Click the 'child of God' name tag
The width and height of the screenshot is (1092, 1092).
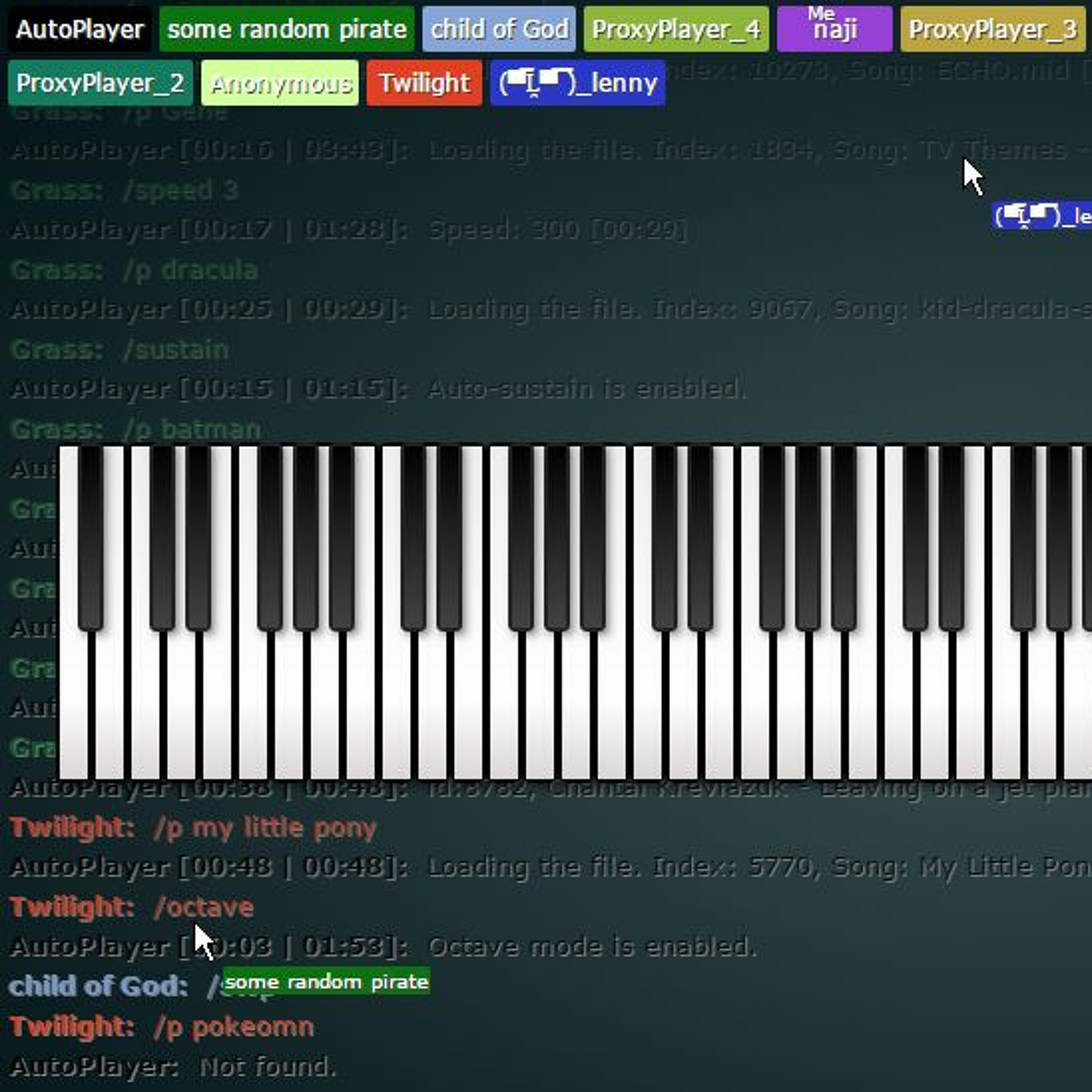pos(499,29)
